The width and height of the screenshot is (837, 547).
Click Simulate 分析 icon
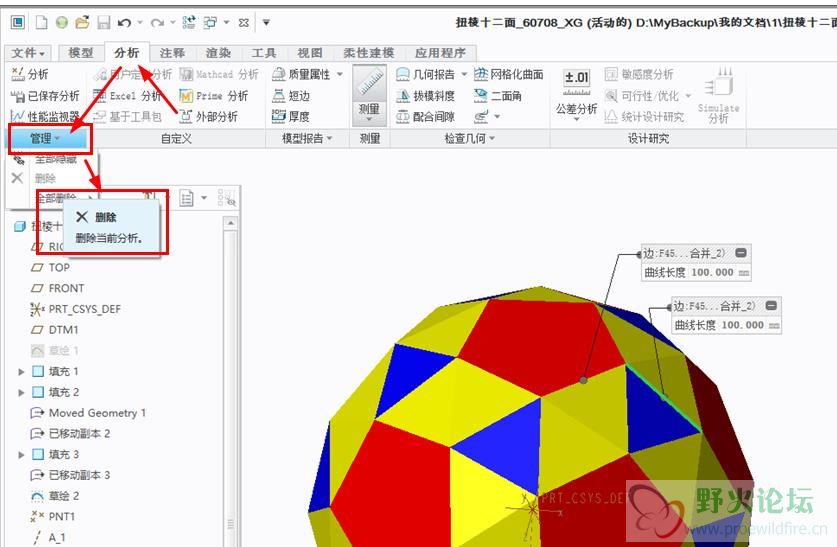[x=718, y=95]
